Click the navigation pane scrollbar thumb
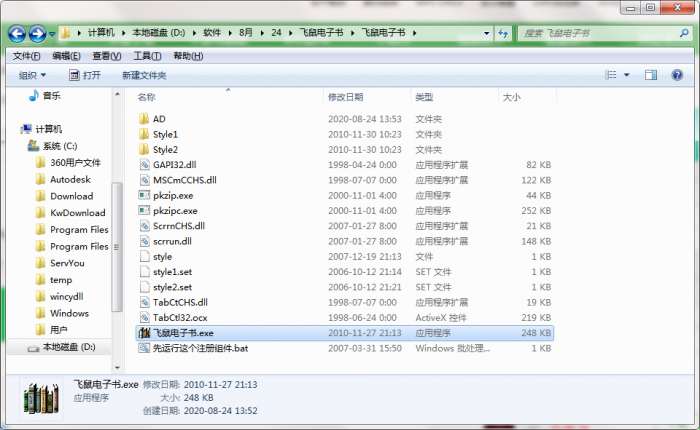The width and height of the screenshot is (700, 430). coord(117,247)
